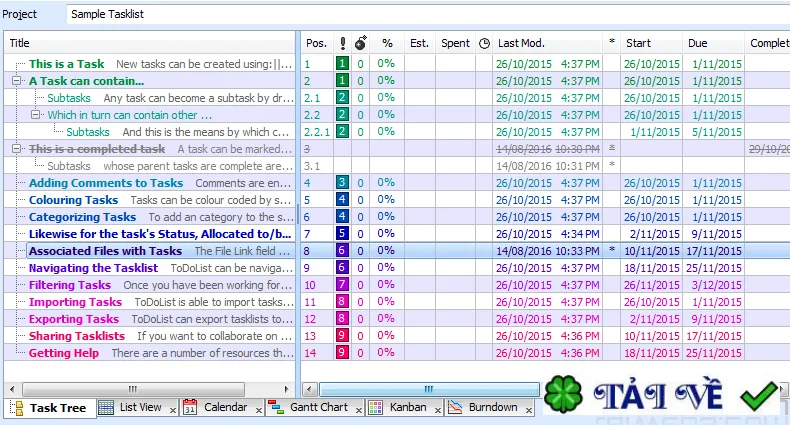Open the Calendar tab icon

tap(190, 407)
